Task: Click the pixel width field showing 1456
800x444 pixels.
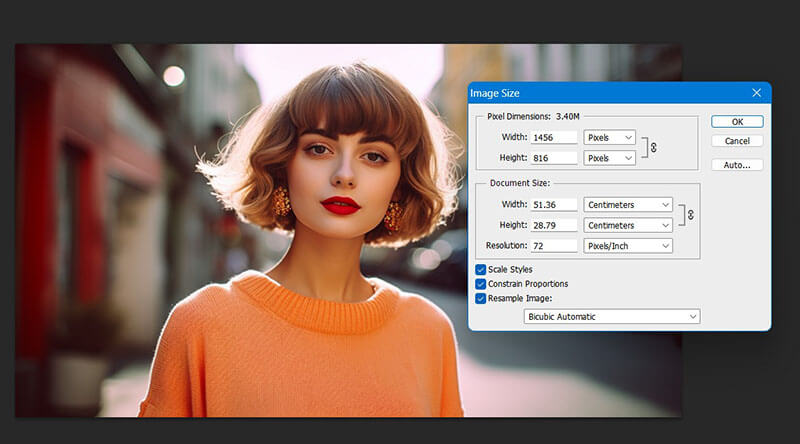Action: tap(555, 137)
